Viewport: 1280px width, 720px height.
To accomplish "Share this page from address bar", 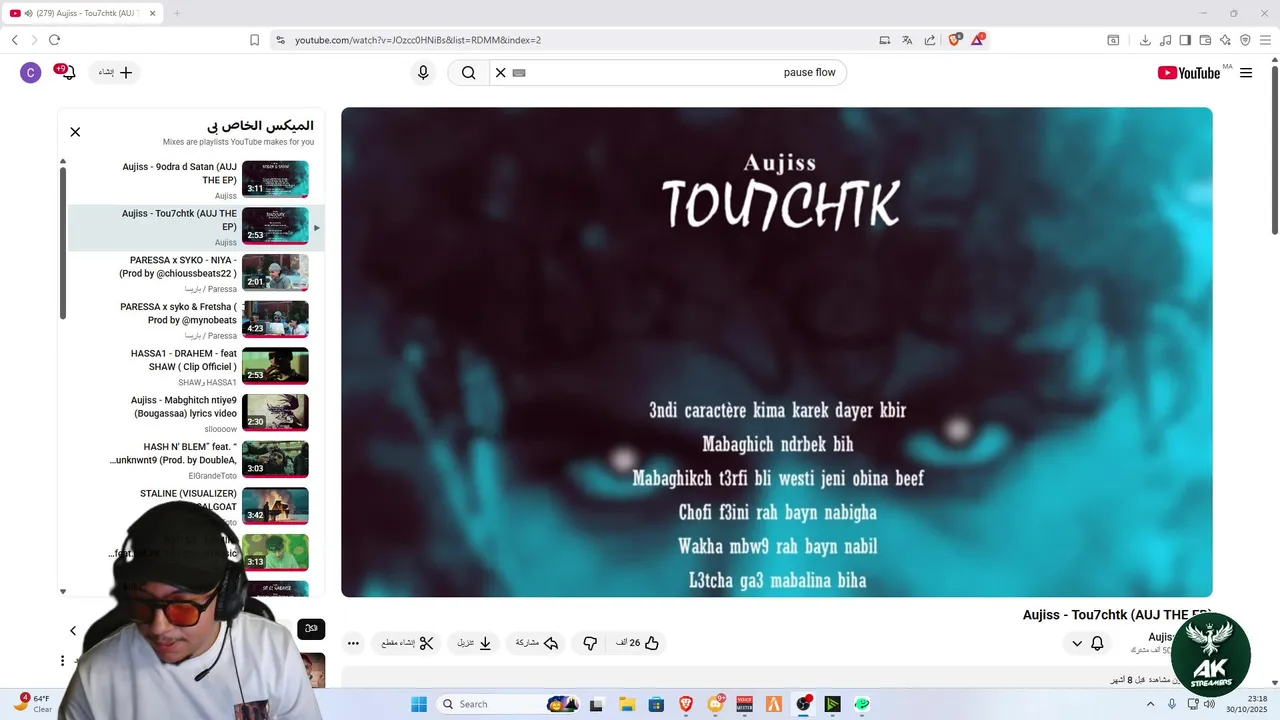I will click(x=930, y=40).
